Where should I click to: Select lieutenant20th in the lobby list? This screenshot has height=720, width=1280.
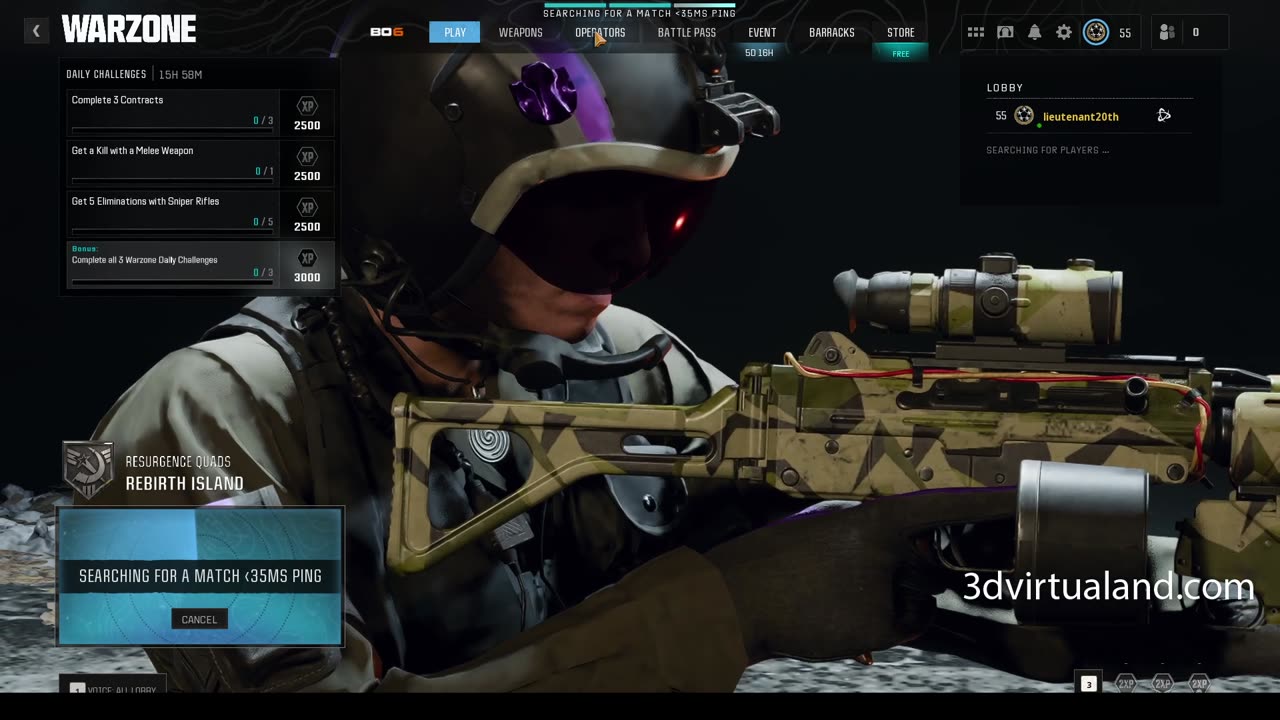pos(1081,116)
